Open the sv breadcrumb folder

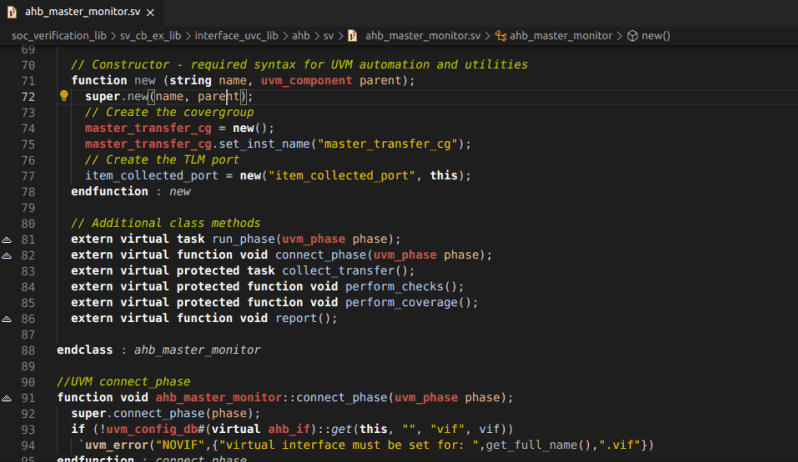click(x=331, y=35)
